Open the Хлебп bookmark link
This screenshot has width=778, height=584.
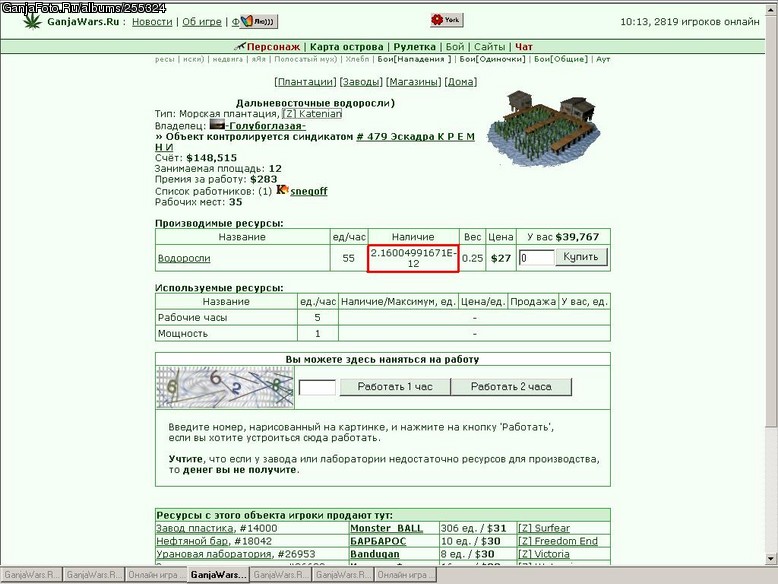click(357, 59)
